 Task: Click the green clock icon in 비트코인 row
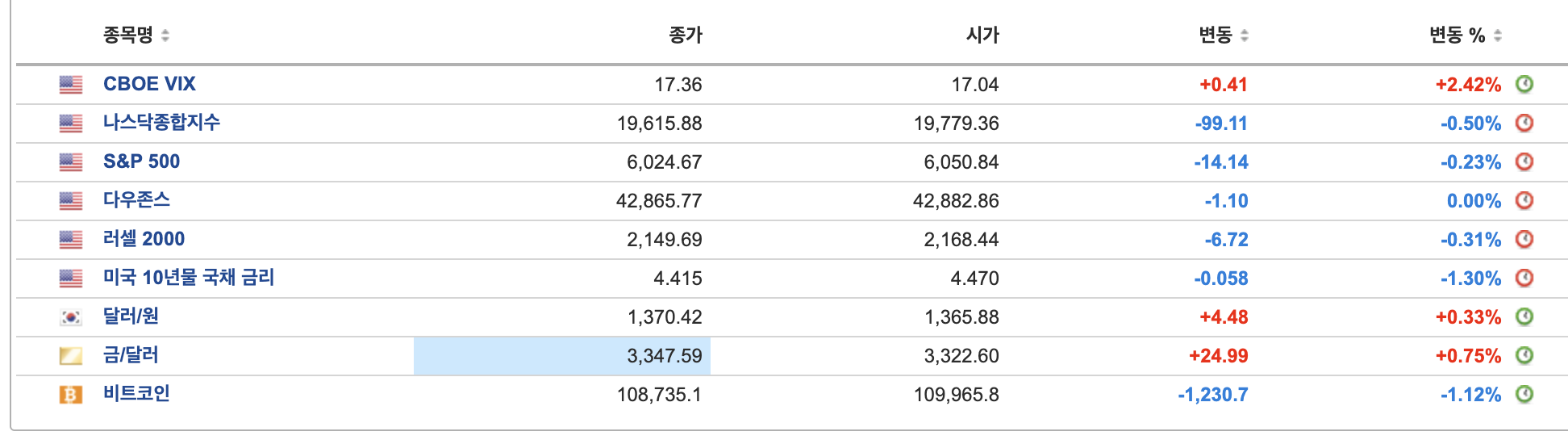click(x=1524, y=394)
